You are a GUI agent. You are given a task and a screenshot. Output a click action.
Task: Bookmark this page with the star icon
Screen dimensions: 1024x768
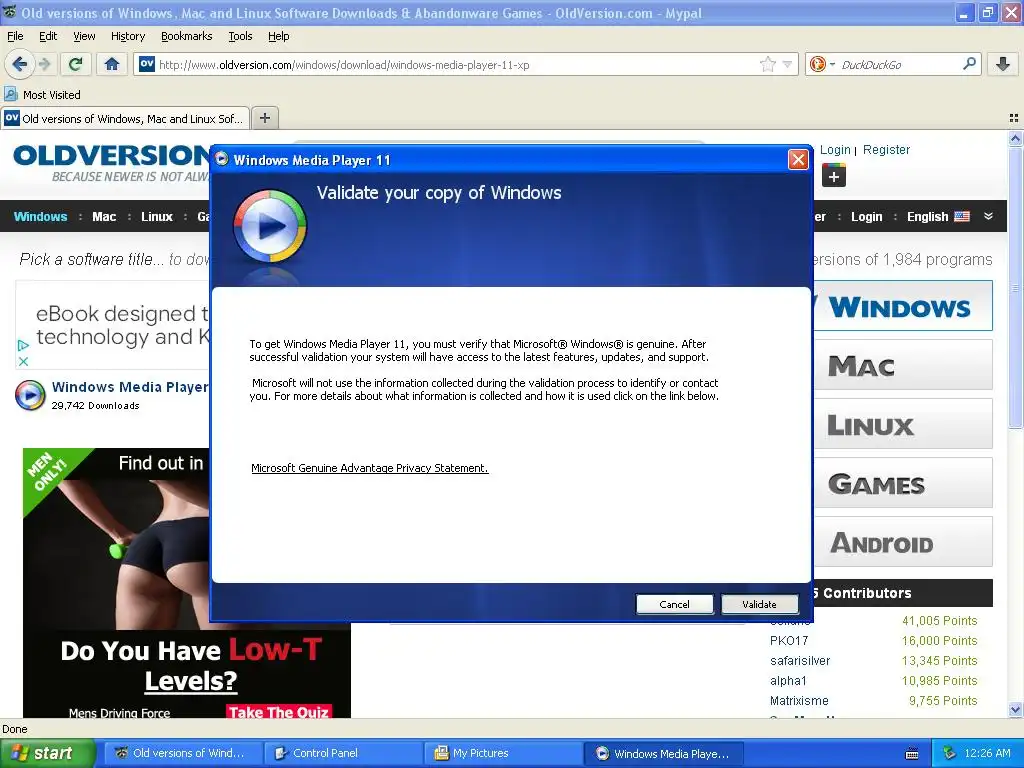click(768, 64)
